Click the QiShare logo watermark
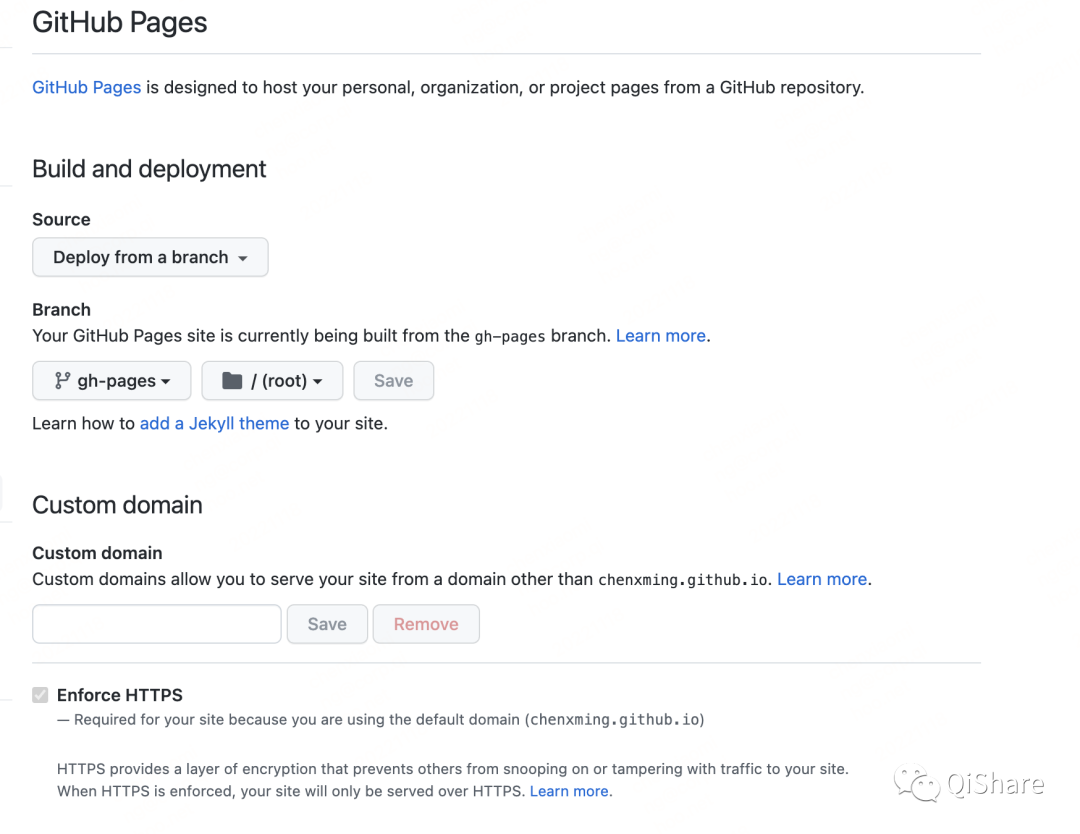Viewport: 1080px width, 834px height. (x=965, y=785)
